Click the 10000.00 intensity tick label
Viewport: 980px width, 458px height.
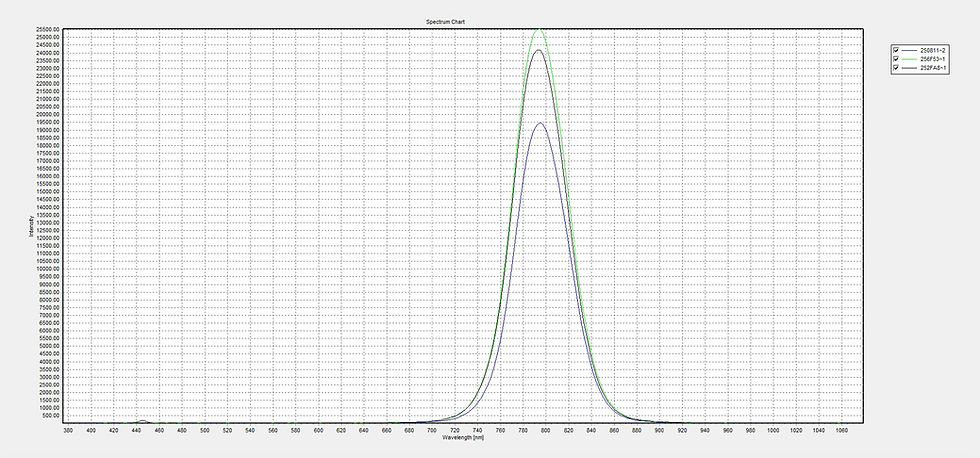[48, 269]
